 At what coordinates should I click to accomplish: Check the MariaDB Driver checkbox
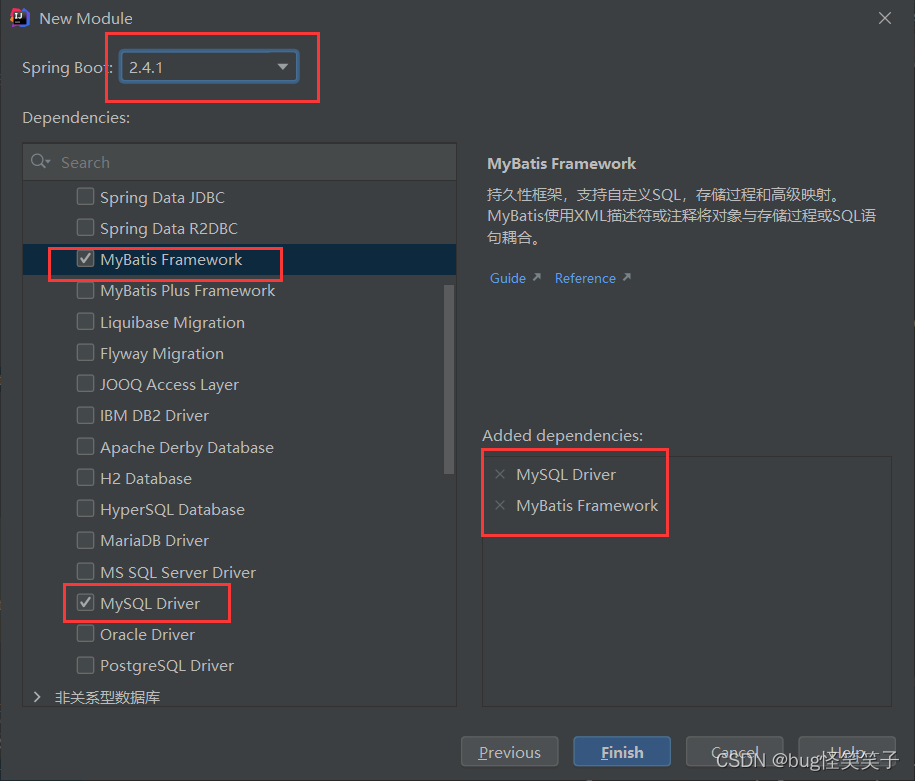coord(85,540)
